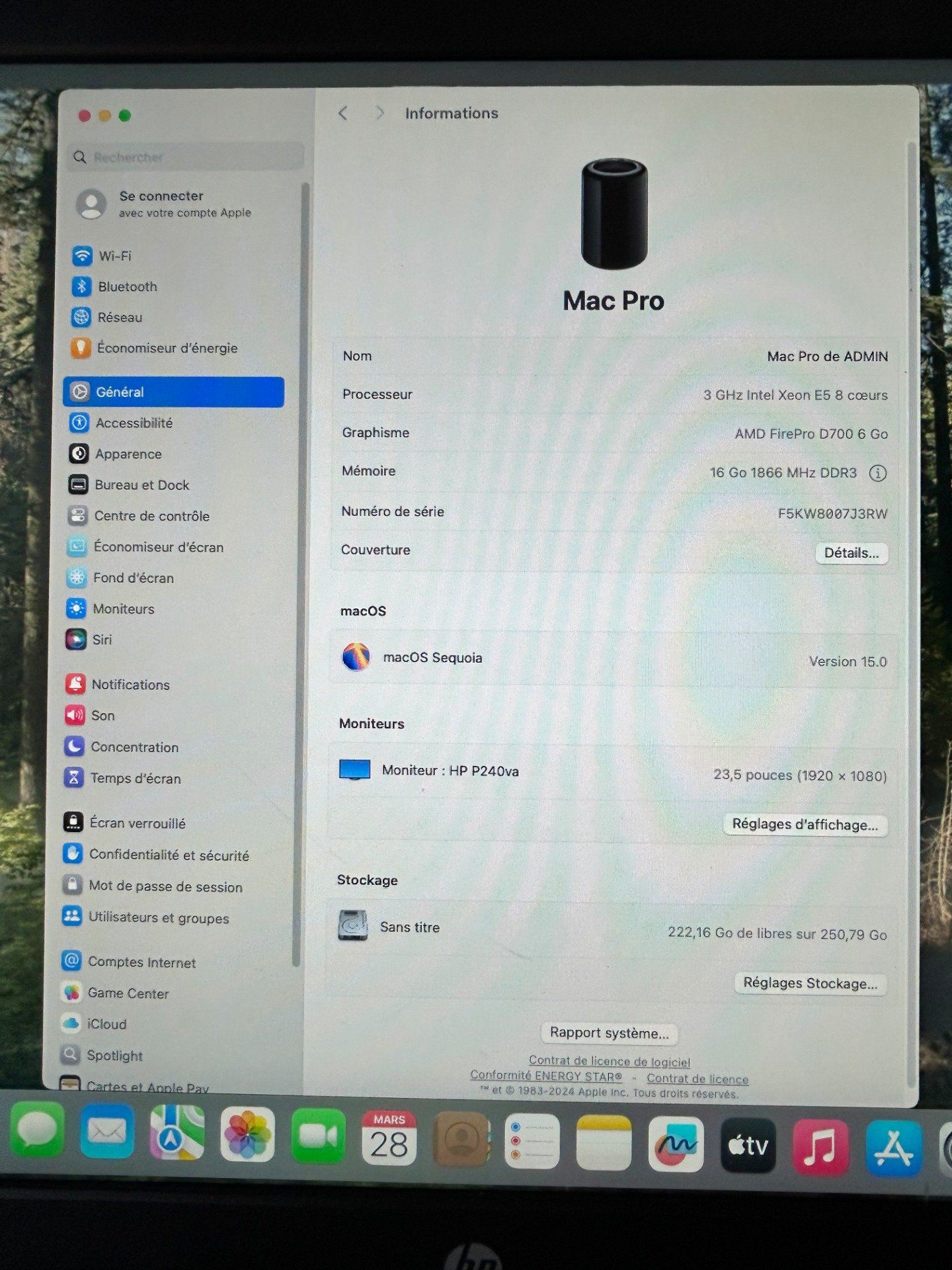Go back with the left chevron
The image size is (952, 1270).
342,113
